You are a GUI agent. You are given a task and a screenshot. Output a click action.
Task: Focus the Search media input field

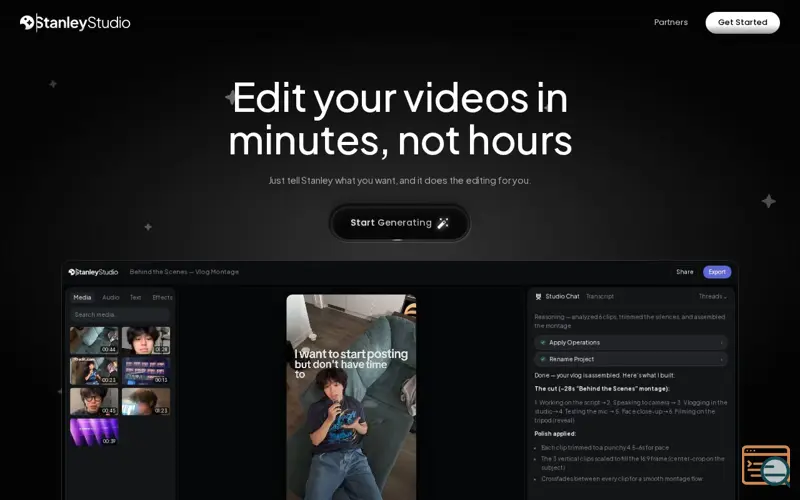coord(120,315)
